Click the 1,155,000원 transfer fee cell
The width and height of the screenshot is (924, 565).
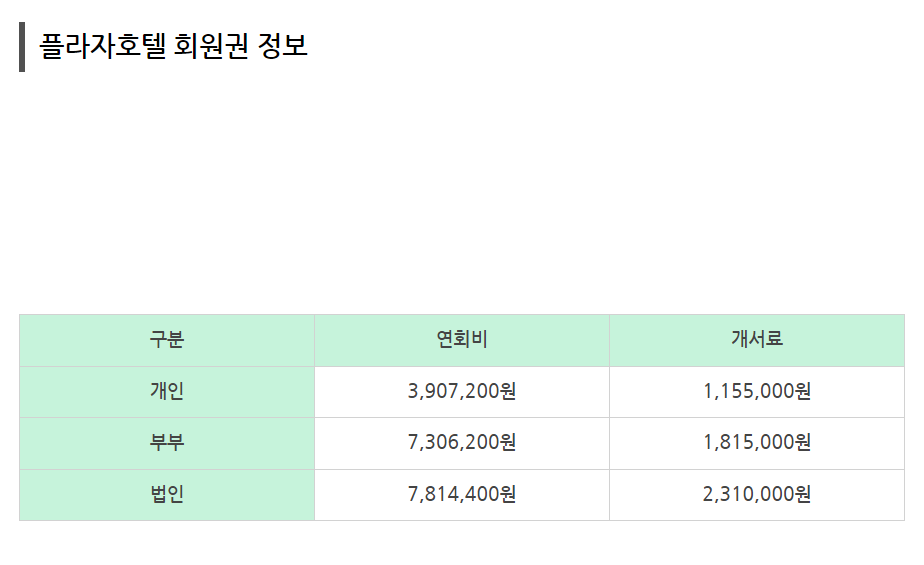757,392
